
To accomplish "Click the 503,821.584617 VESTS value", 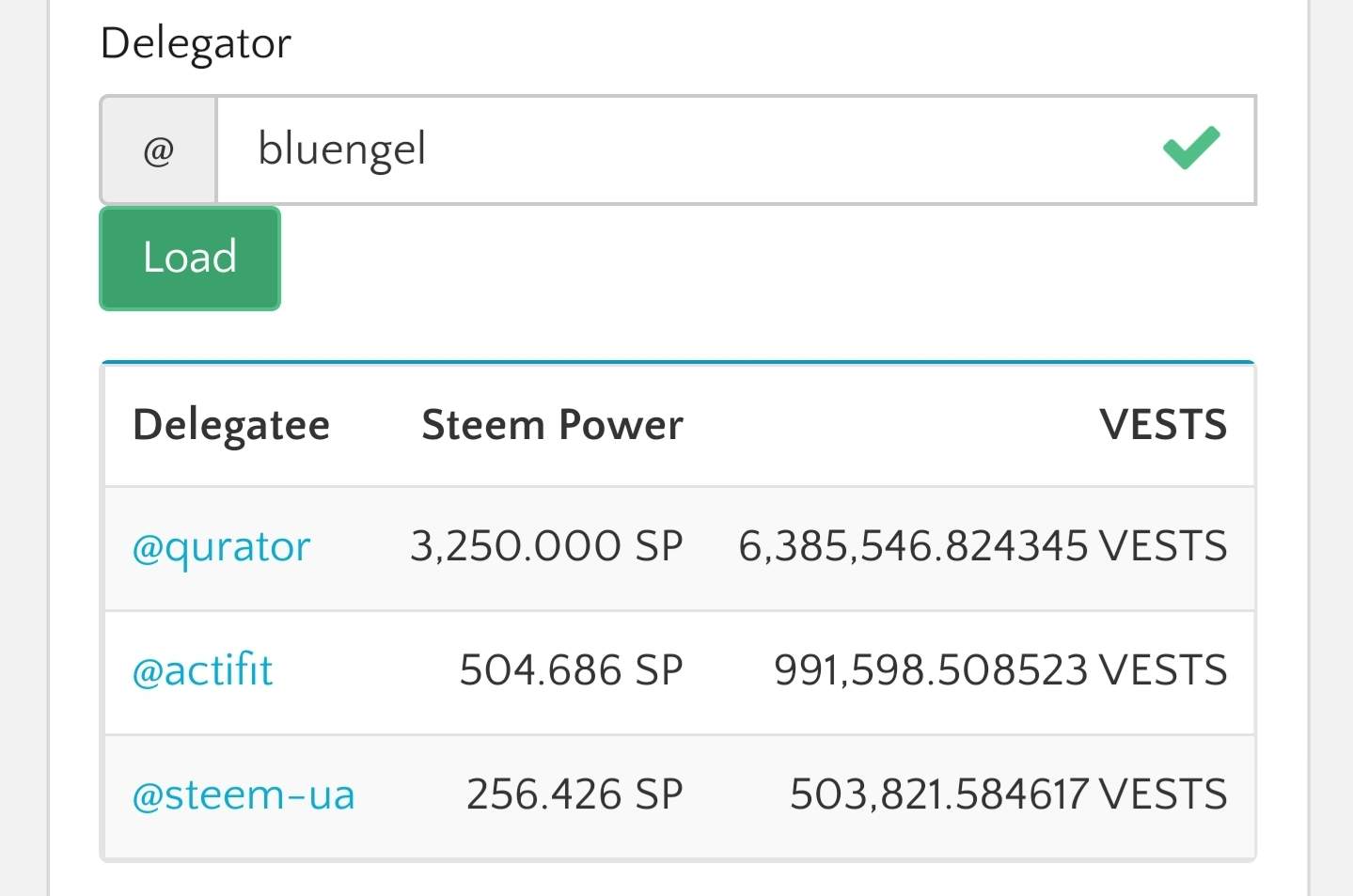I will click(x=1008, y=794).
